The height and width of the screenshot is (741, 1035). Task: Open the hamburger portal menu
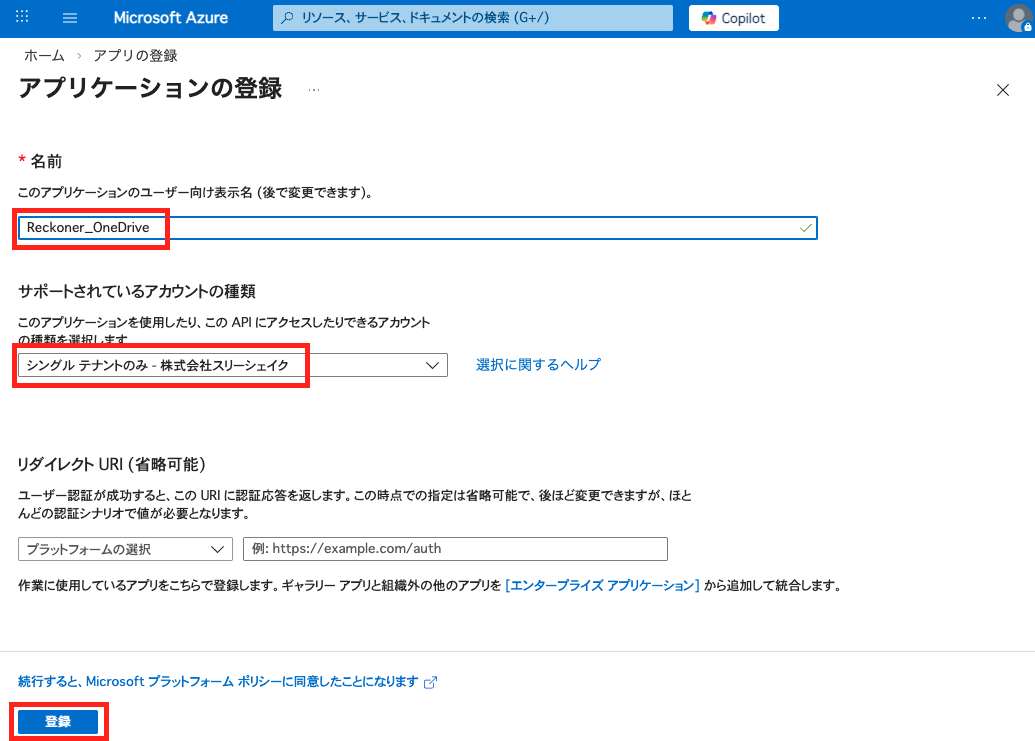tap(70, 18)
